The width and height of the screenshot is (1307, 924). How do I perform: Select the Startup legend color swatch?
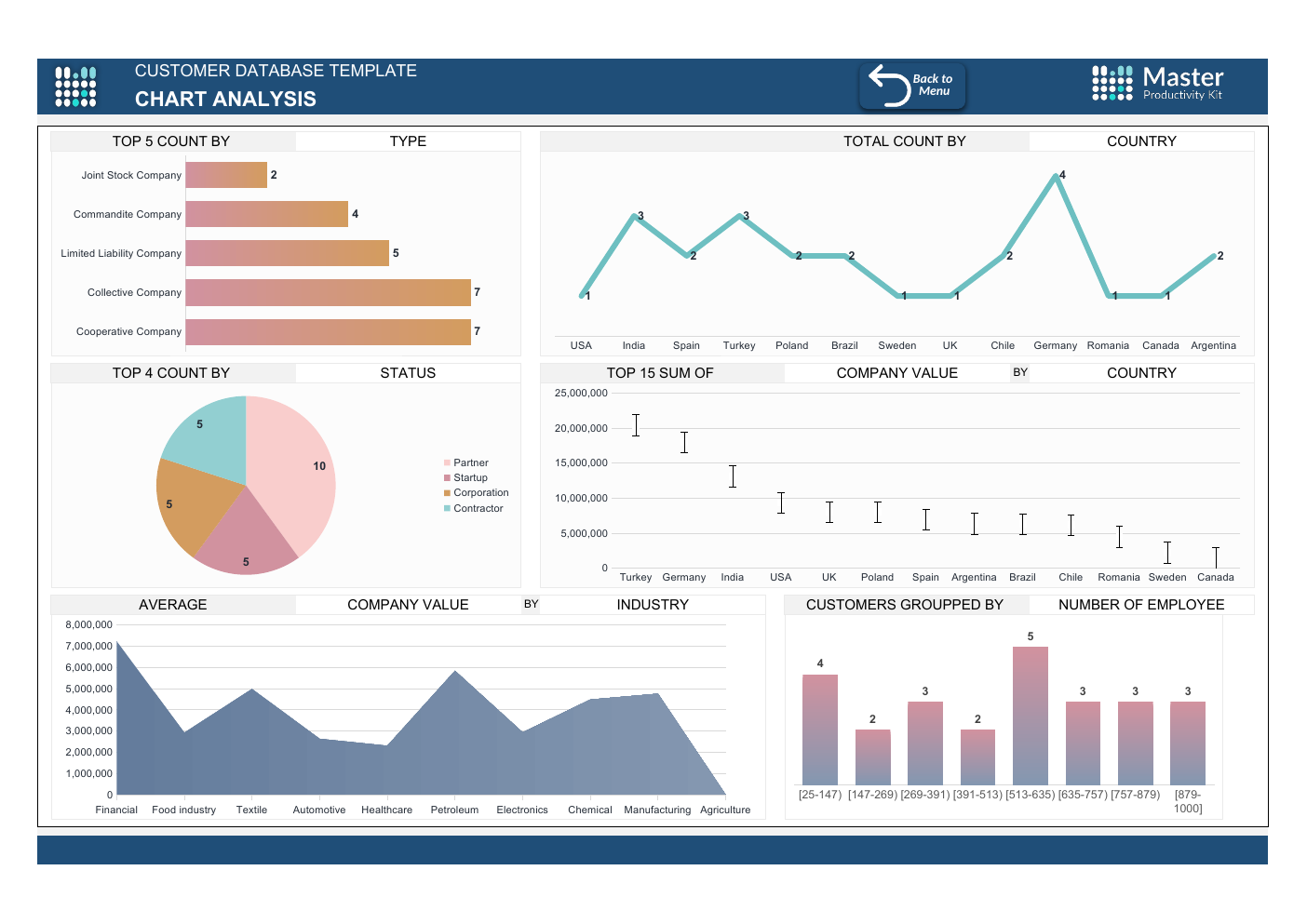(x=447, y=477)
